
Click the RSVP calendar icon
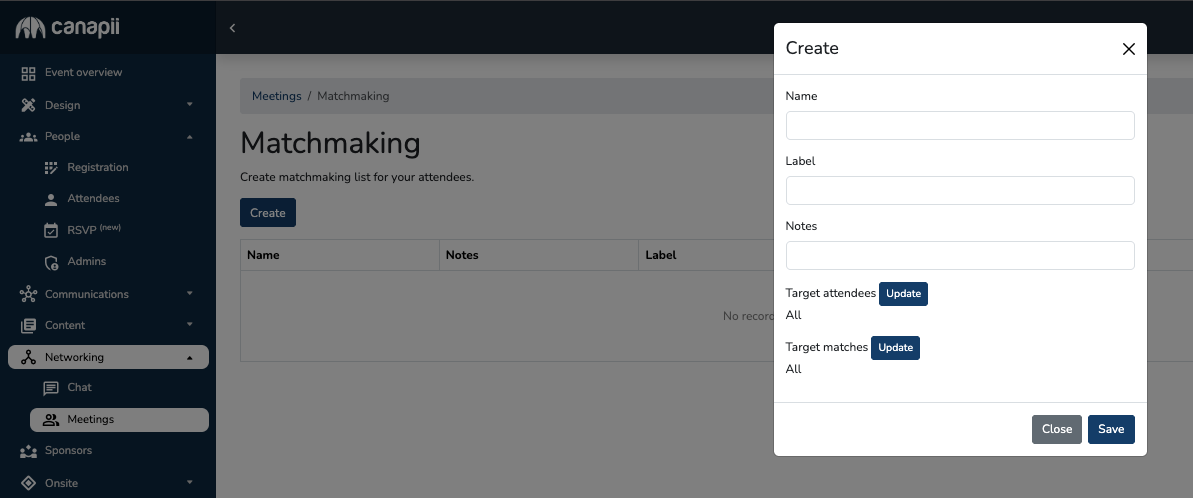point(51,230)
